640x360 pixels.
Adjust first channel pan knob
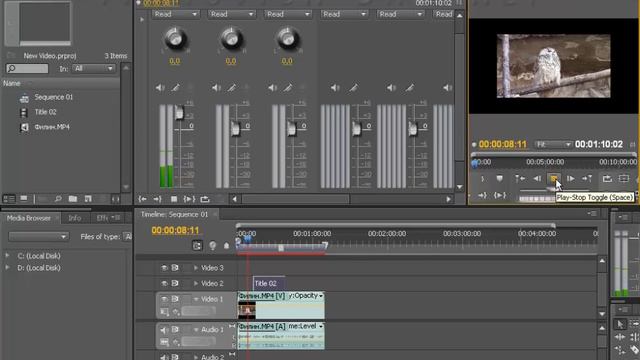175,39
